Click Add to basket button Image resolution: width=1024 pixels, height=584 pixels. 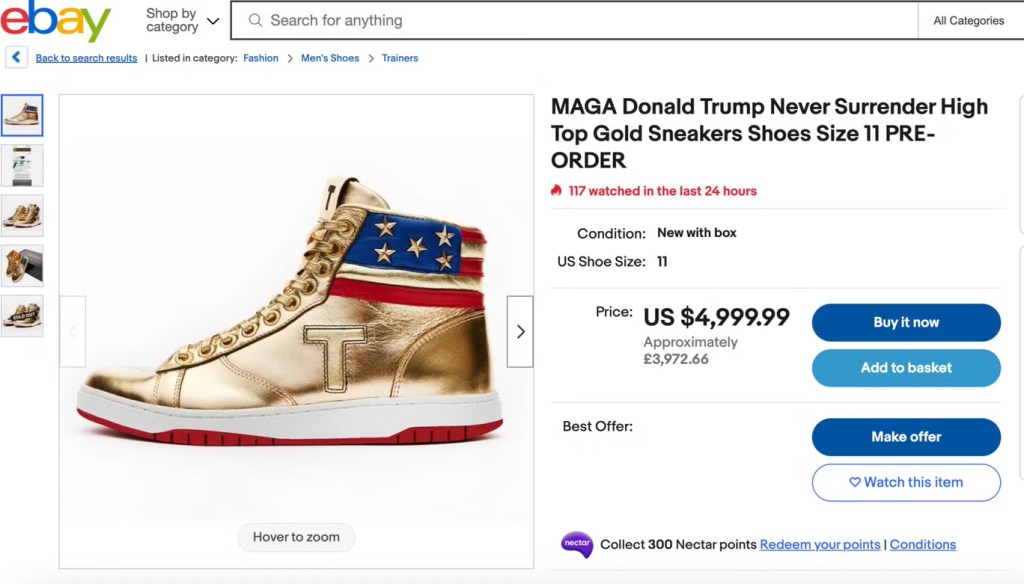pos(906,368)
